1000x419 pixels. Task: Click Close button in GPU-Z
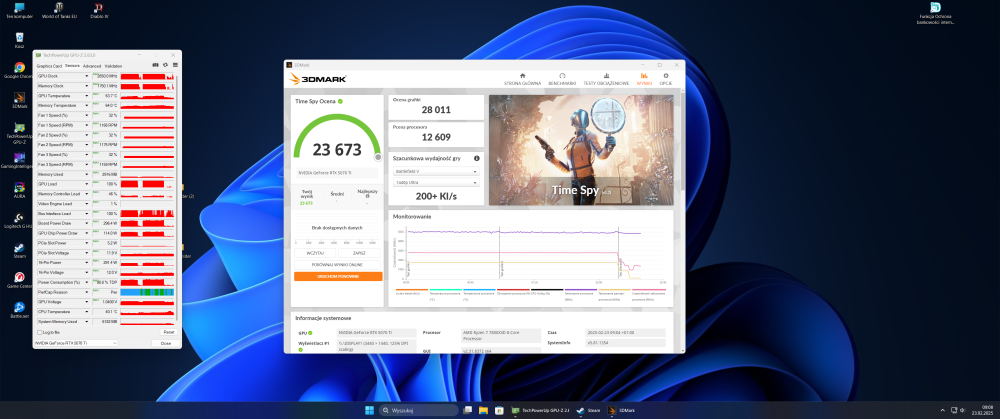pyautogui.click(x=166, y=343)
